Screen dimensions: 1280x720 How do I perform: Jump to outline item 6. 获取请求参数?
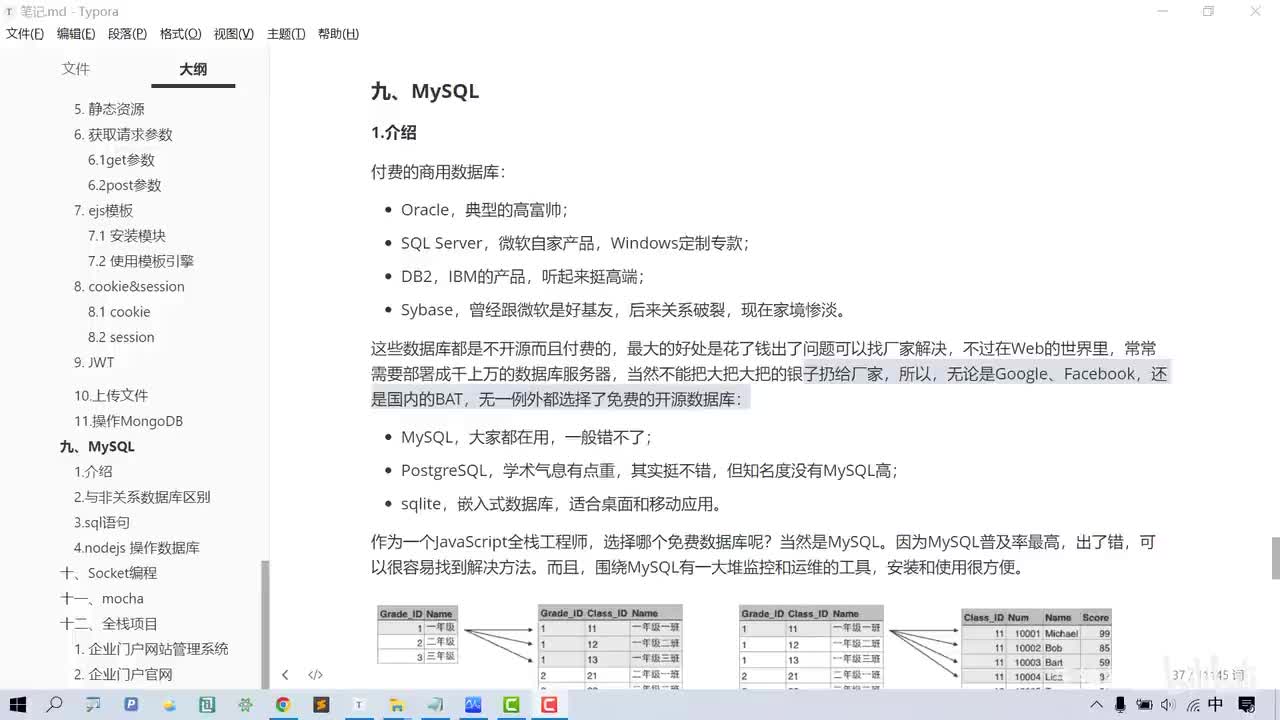tap(123, 134)
